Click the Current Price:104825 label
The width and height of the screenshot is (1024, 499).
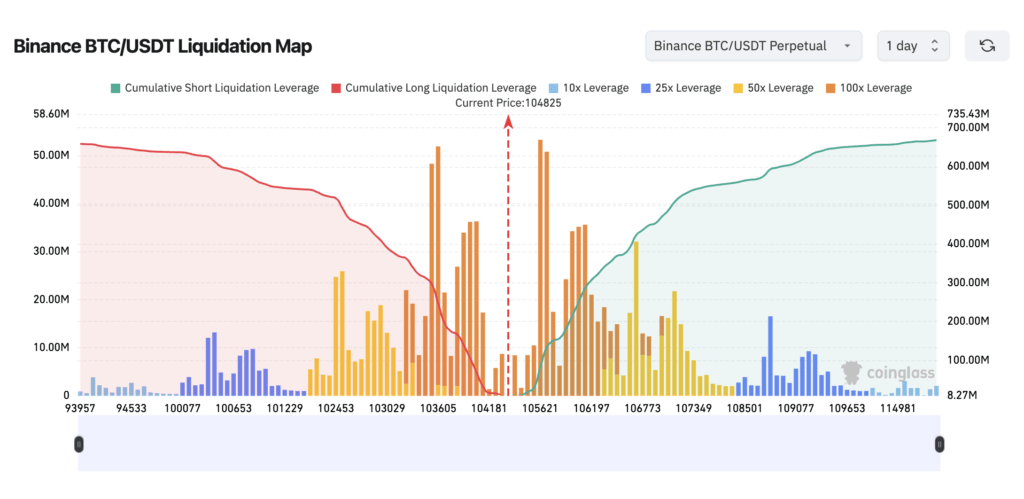coord(509,103)
